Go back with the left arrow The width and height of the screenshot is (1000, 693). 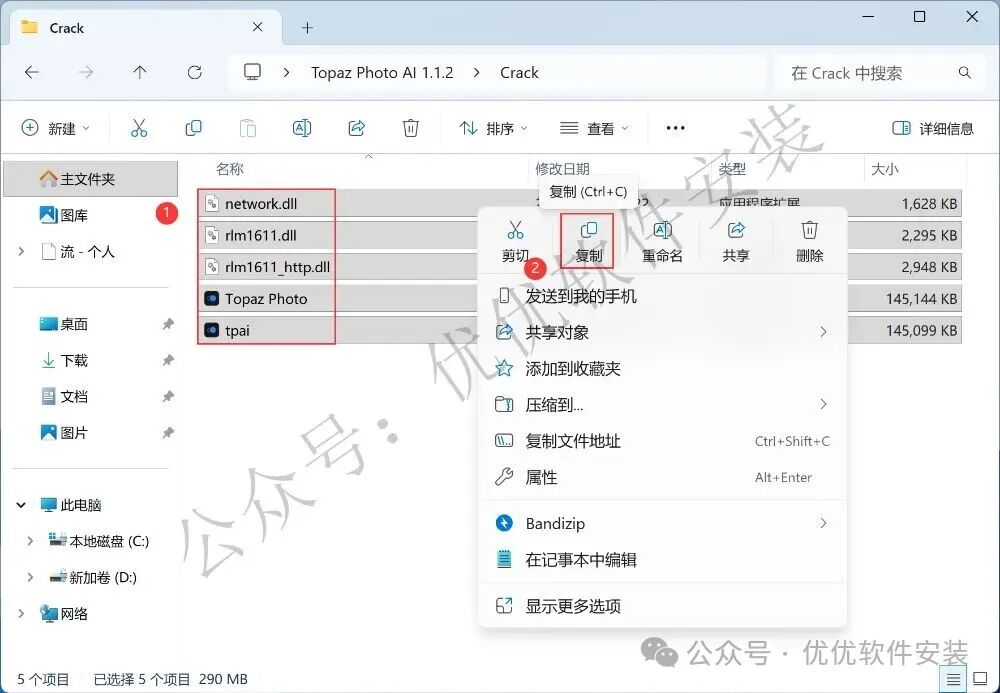pyautogui.click(x=32, y=72)
